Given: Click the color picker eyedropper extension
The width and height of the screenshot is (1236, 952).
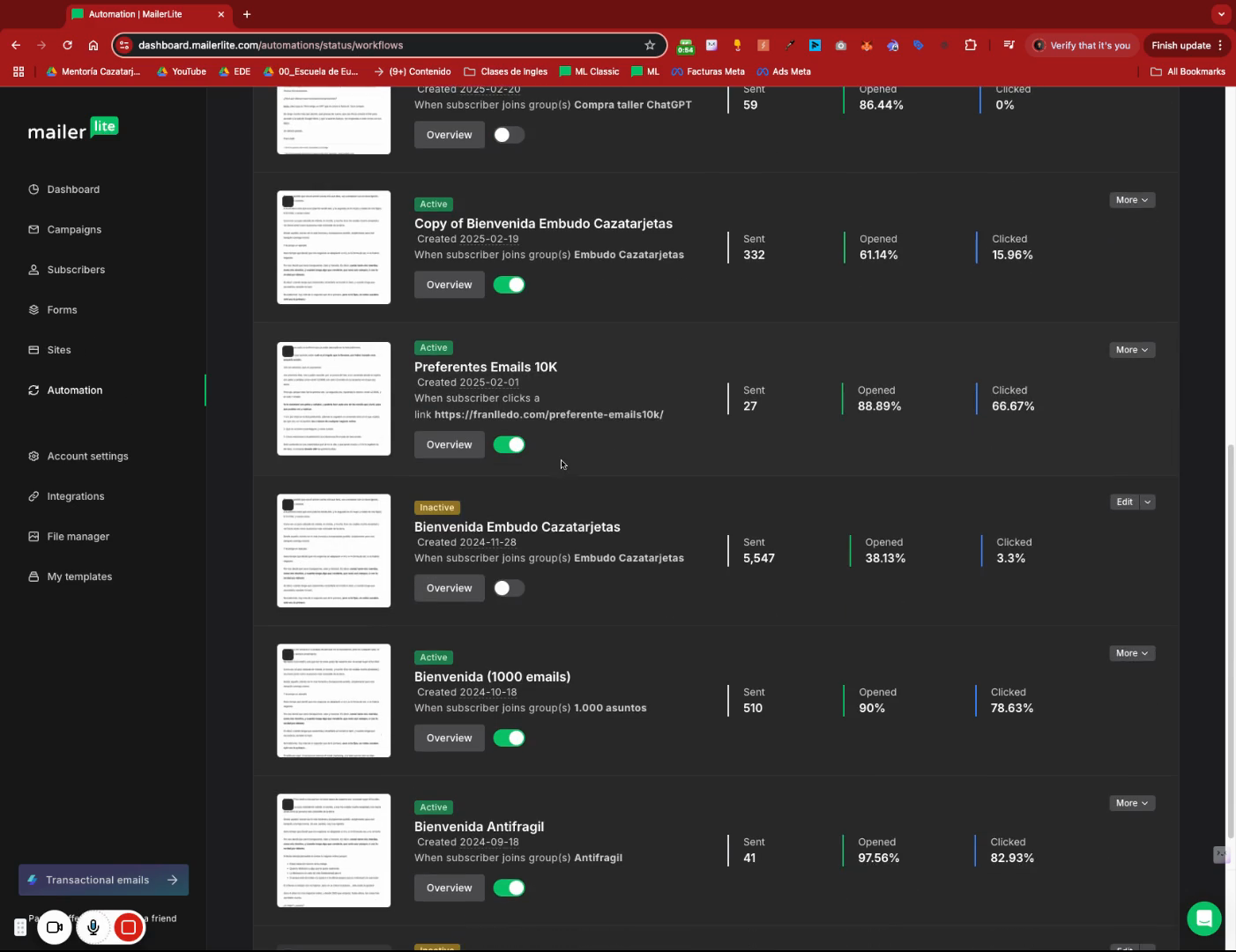Looking at the screenshot, I should 789,45.
